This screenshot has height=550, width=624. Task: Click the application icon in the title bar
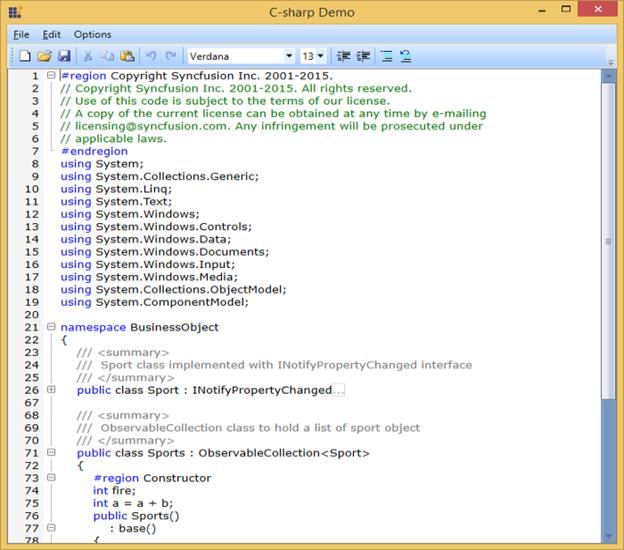(x=15, y=12)
